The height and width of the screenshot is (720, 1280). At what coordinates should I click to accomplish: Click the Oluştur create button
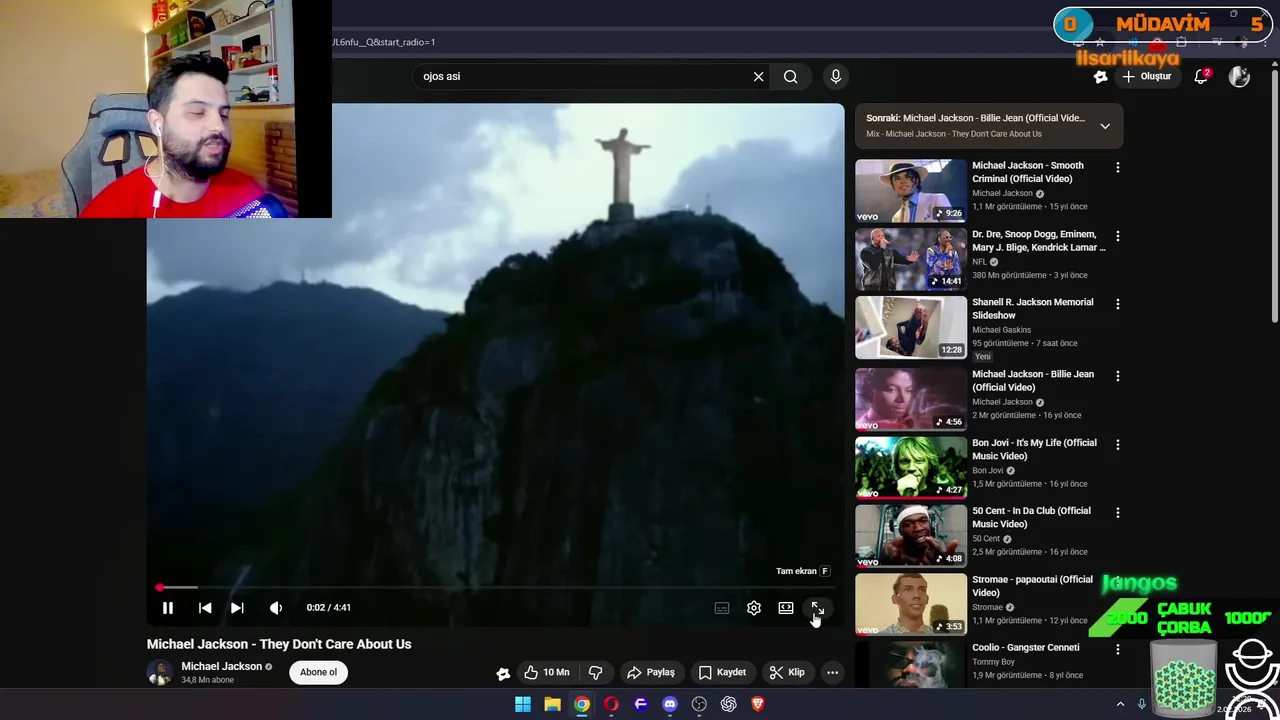[1147, 77]
